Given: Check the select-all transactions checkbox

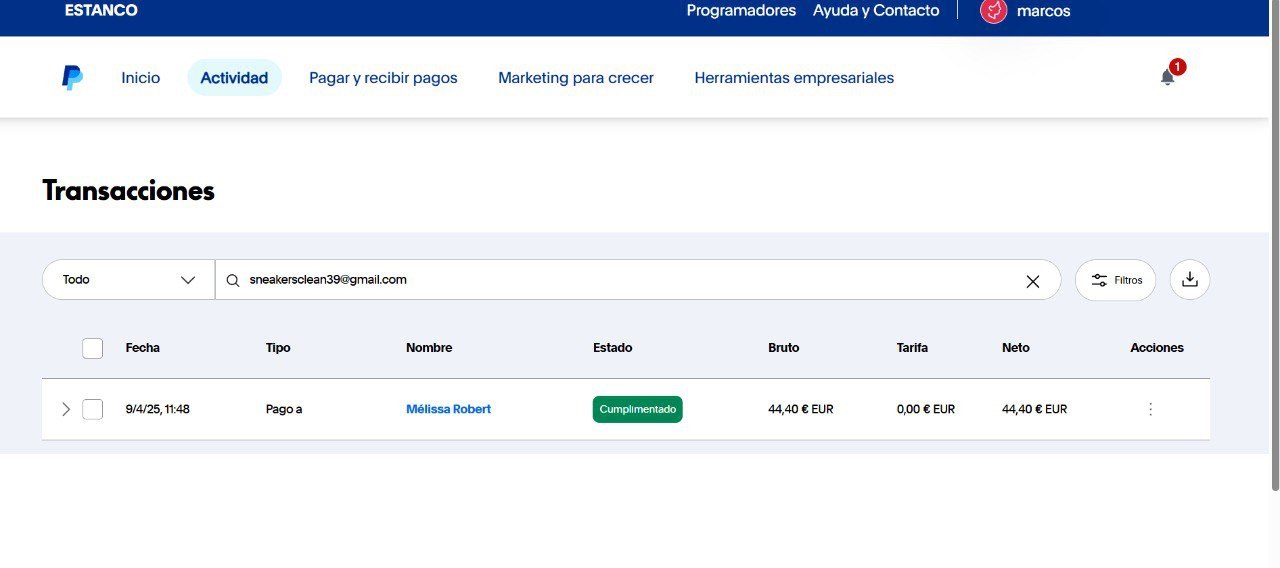Looking at the screenshot, I should [x=92, y=348].
